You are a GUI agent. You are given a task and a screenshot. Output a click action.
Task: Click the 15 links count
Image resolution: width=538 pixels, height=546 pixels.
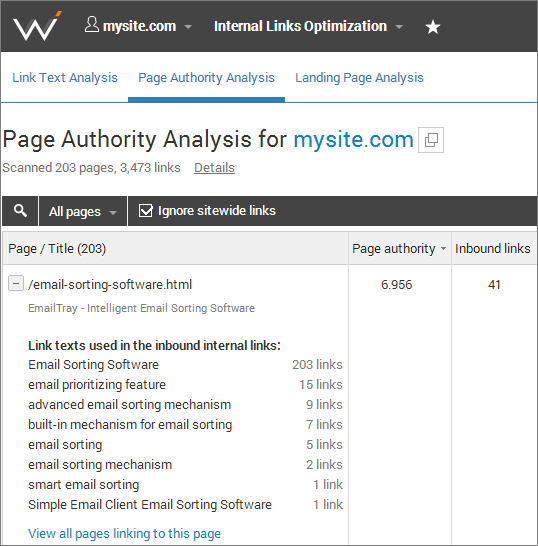coord(321,384)
